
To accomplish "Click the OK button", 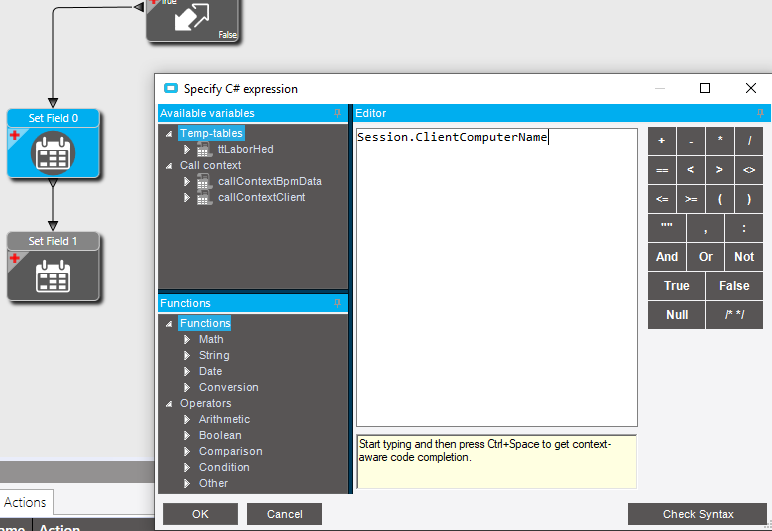I will (x=200, y=514).
